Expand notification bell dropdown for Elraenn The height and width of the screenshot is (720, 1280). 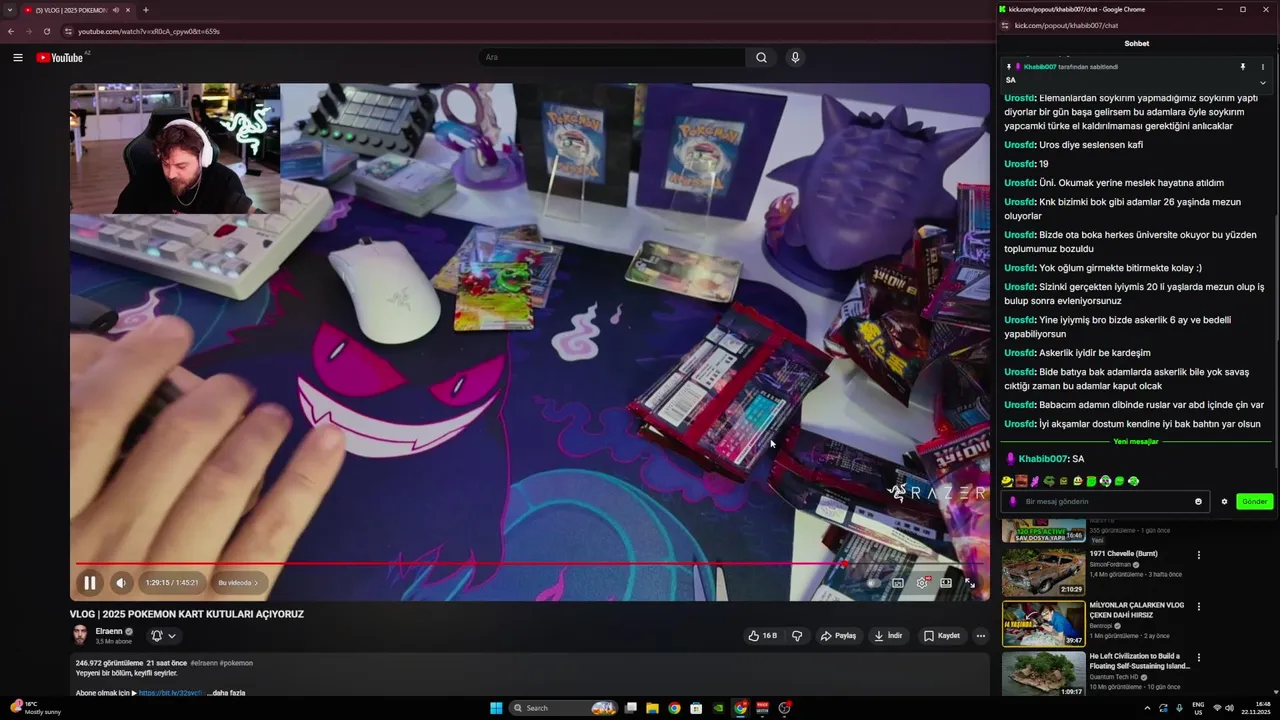(x=163, y=635)
